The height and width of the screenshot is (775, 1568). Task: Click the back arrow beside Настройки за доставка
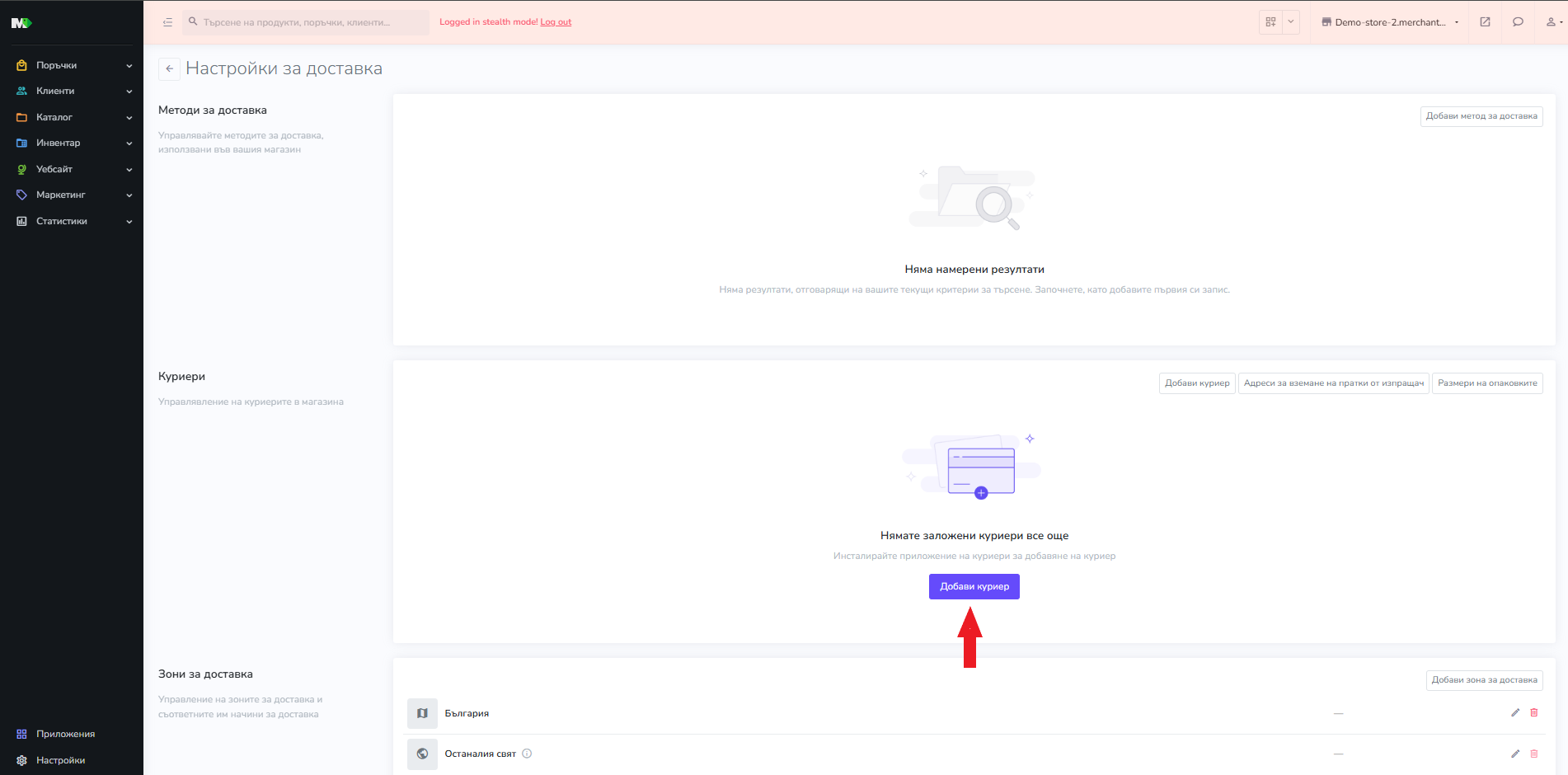(169, 69)
